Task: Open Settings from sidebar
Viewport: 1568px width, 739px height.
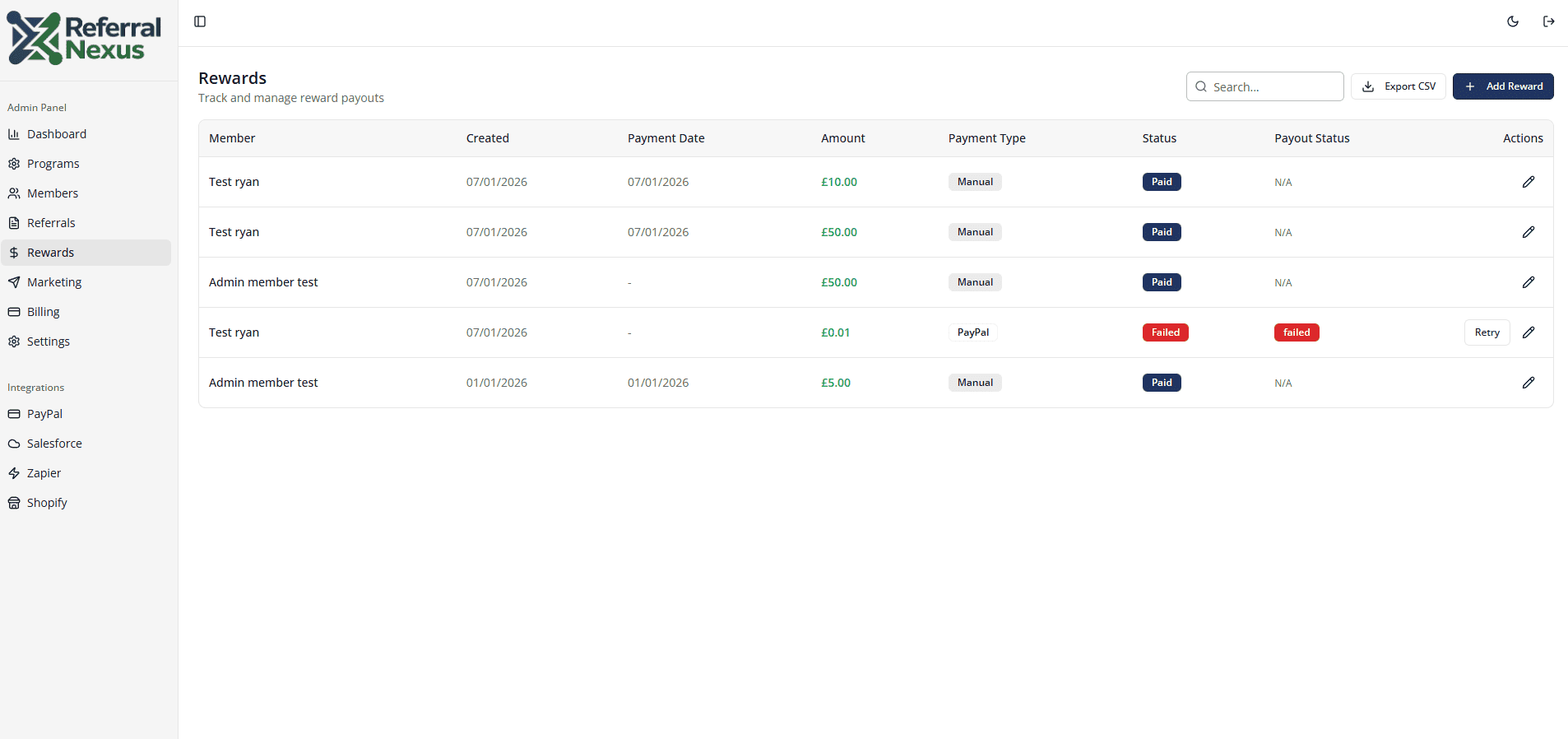Action: [x=86, y=342]
